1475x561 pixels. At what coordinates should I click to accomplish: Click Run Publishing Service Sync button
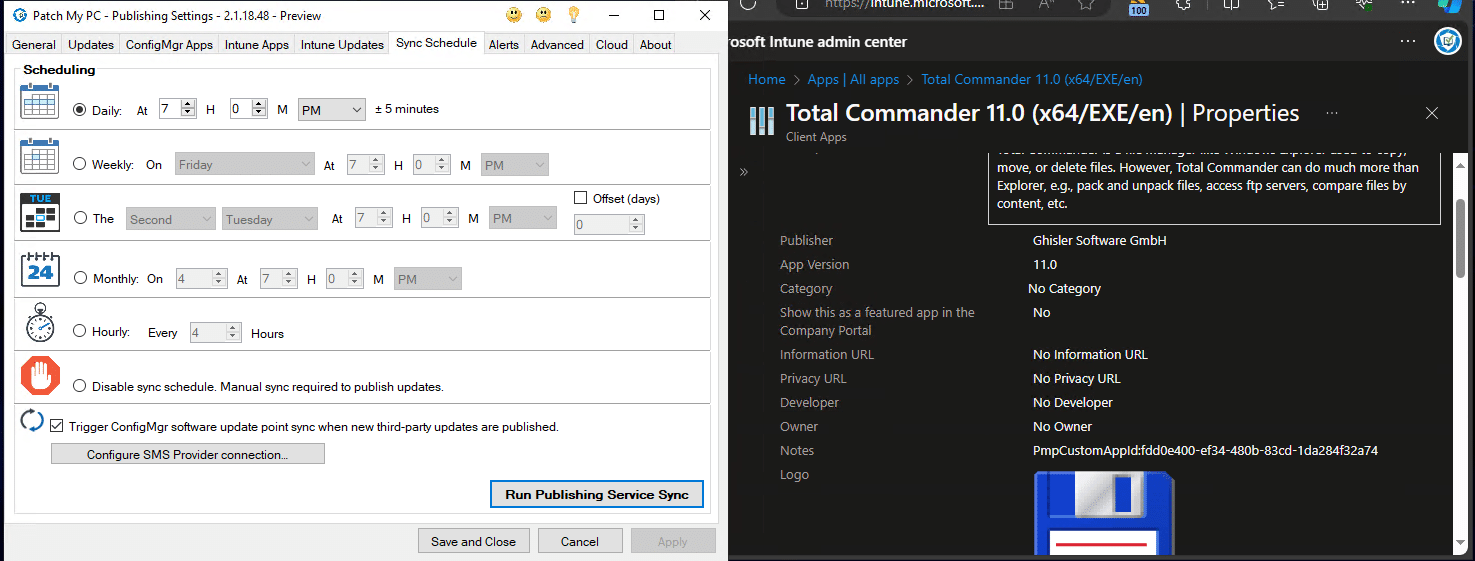[x=597, y=494]
